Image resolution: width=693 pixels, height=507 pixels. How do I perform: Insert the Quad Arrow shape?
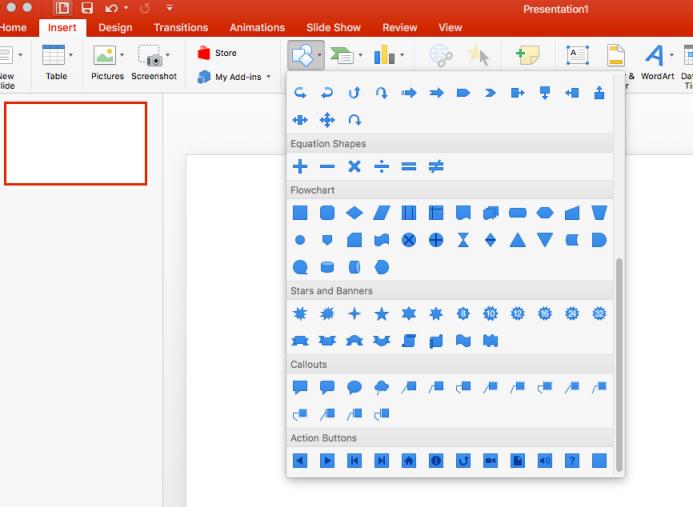click(x=327, y=120)
